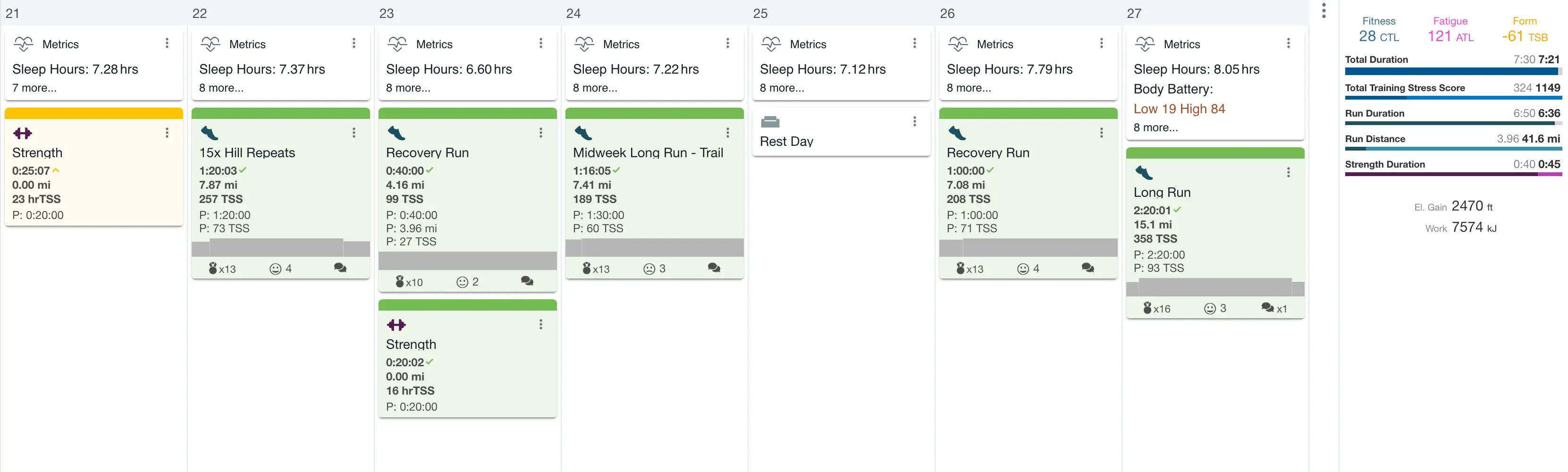1568x472 pixels.
Task: Open the options menu on the Rest Day card
Action: [914, 122]
